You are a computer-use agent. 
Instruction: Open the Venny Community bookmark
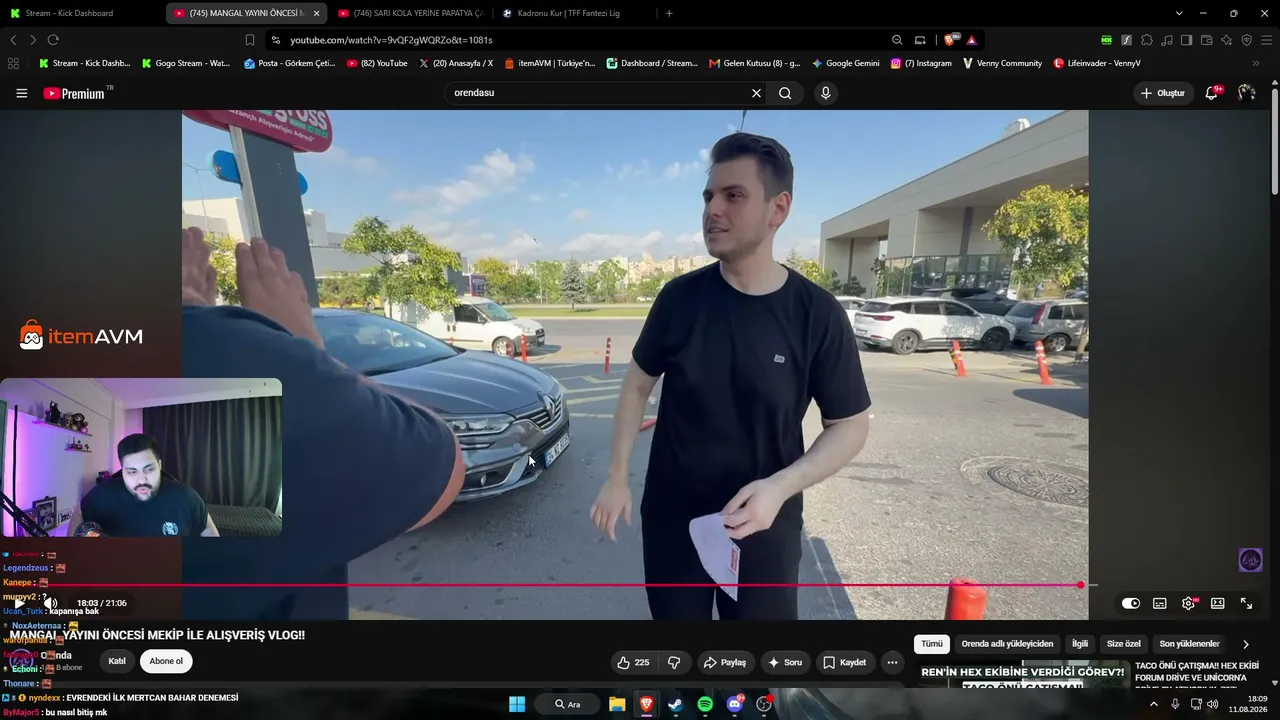[1002, 63]
